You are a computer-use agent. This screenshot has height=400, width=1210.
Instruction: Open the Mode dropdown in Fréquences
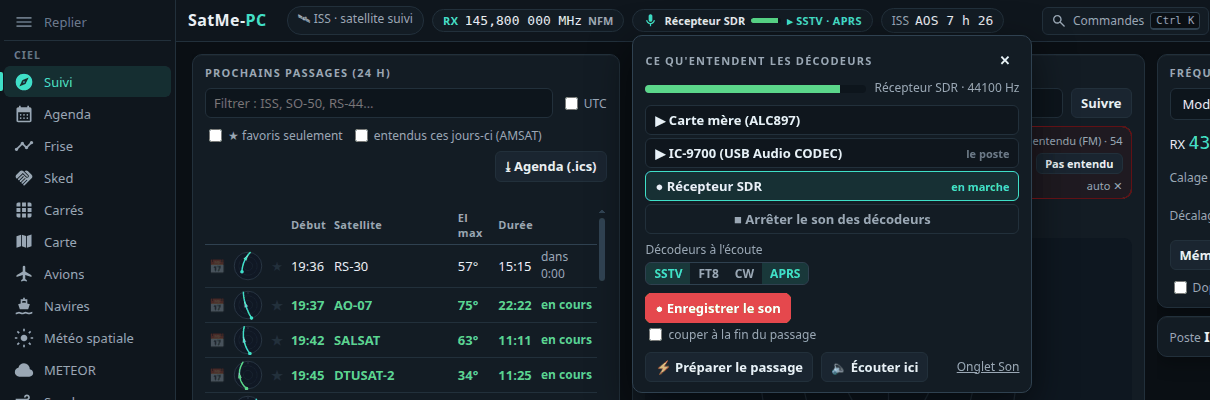pyautogui.click(x=1190, y=104)
